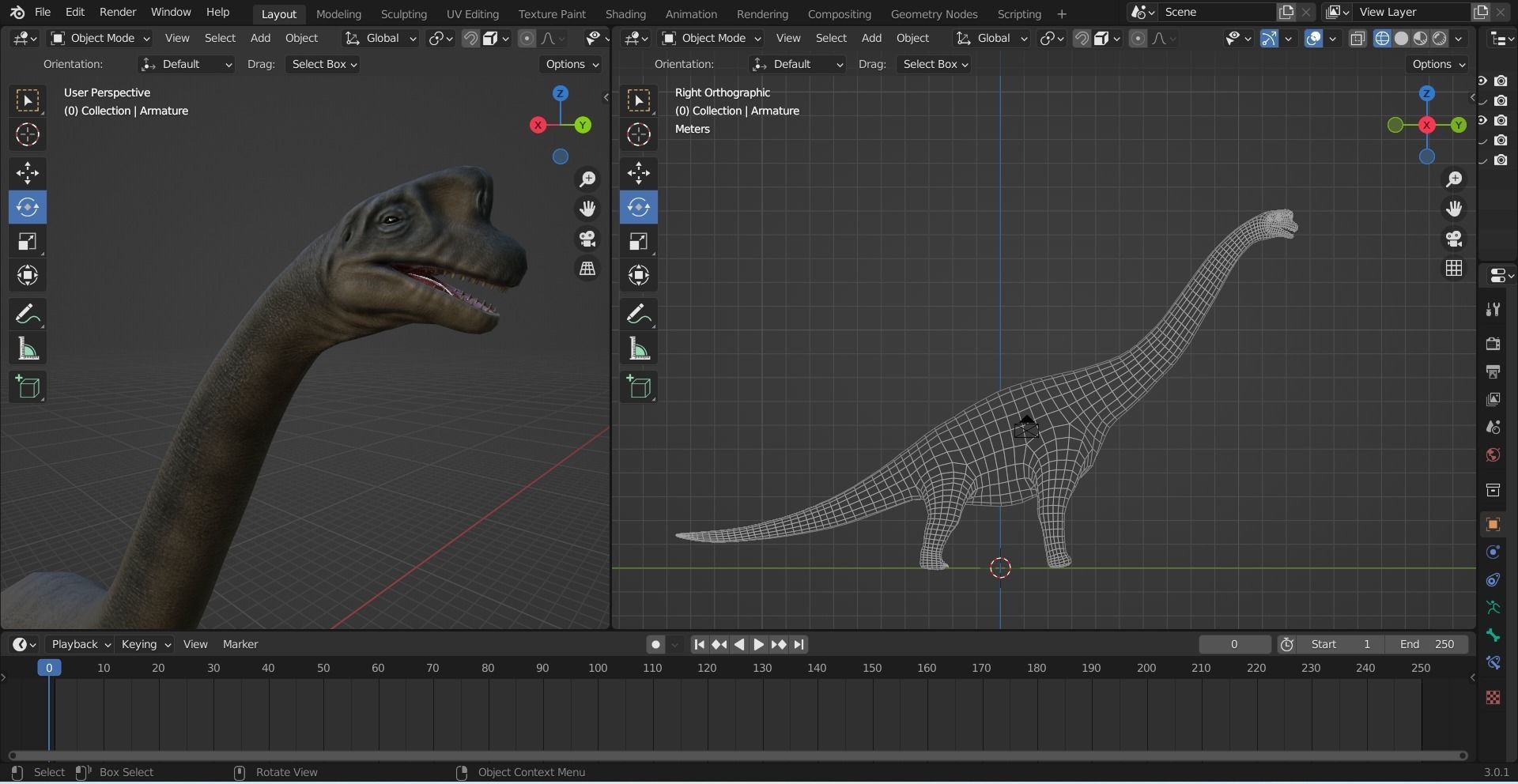Toggle camera view in right viewport
Image resolution: width=1518 pixels, height=784 pixels.
tap(1454, 239)
